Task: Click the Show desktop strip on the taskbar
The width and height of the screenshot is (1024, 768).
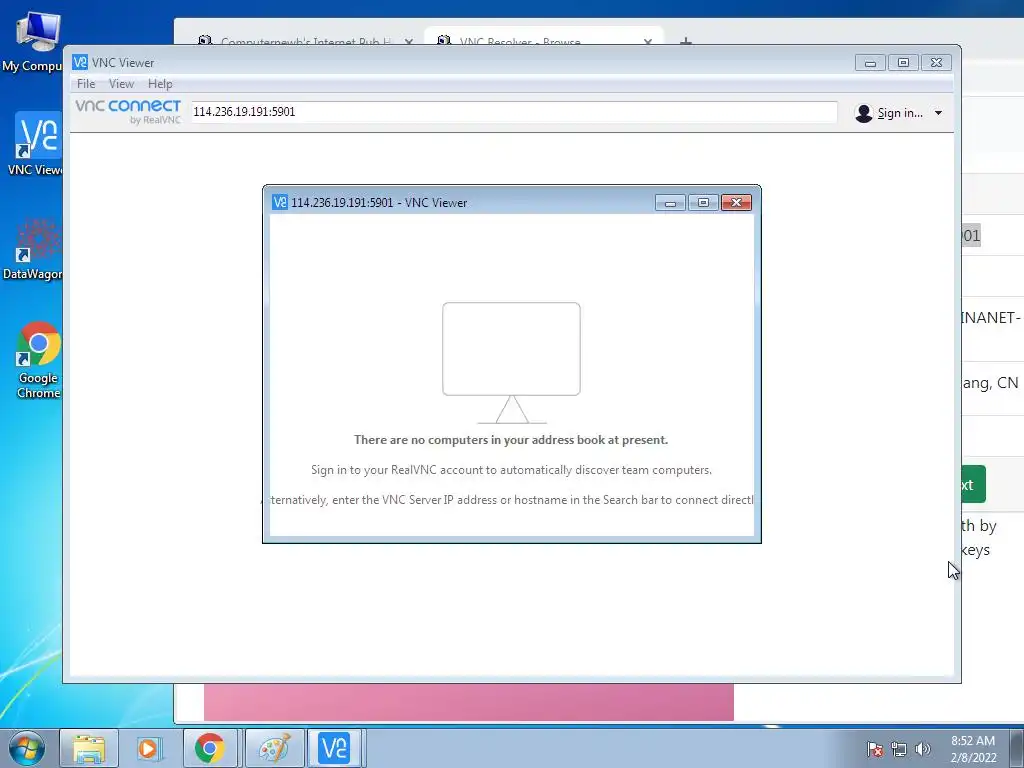Action: (x=1017, y=748)
